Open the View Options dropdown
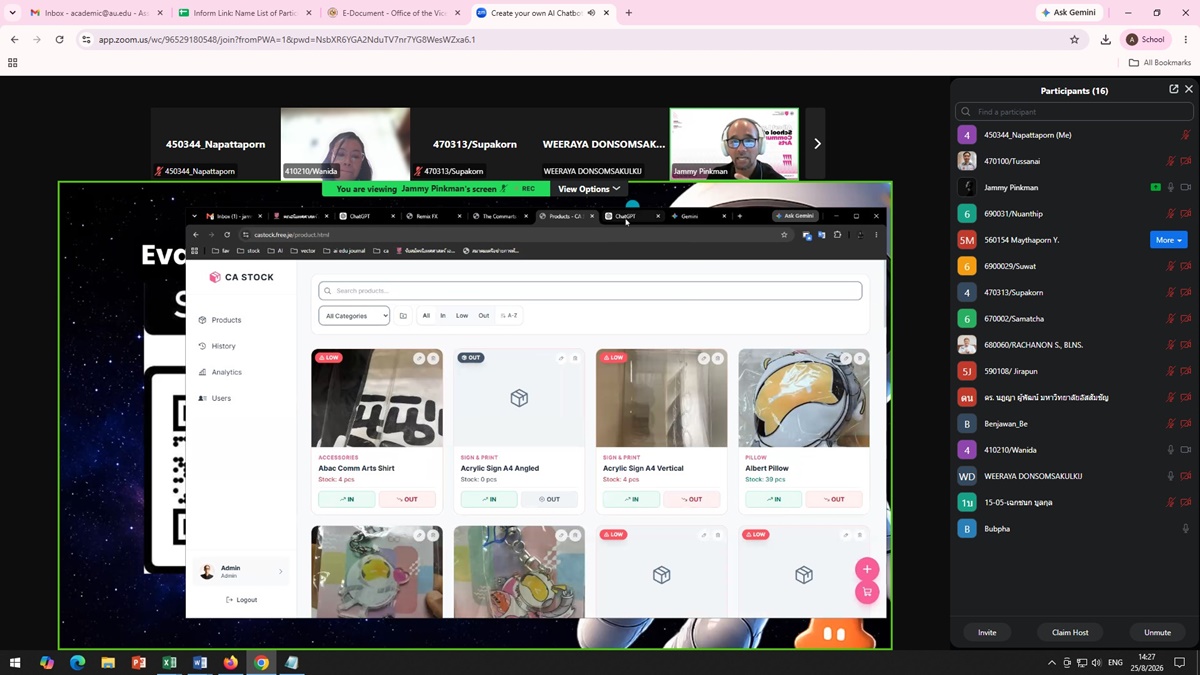 point(589,188)
